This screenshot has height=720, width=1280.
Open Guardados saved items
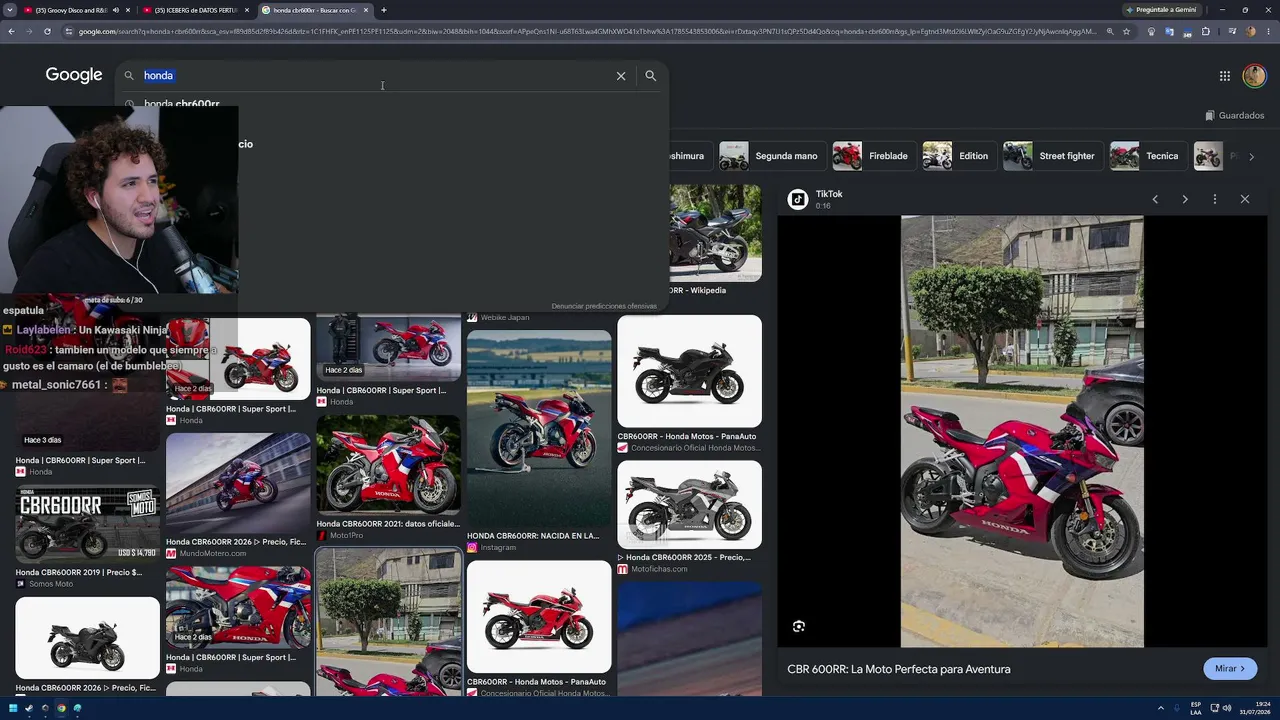pyautogui.click(x=1235, y=116)
